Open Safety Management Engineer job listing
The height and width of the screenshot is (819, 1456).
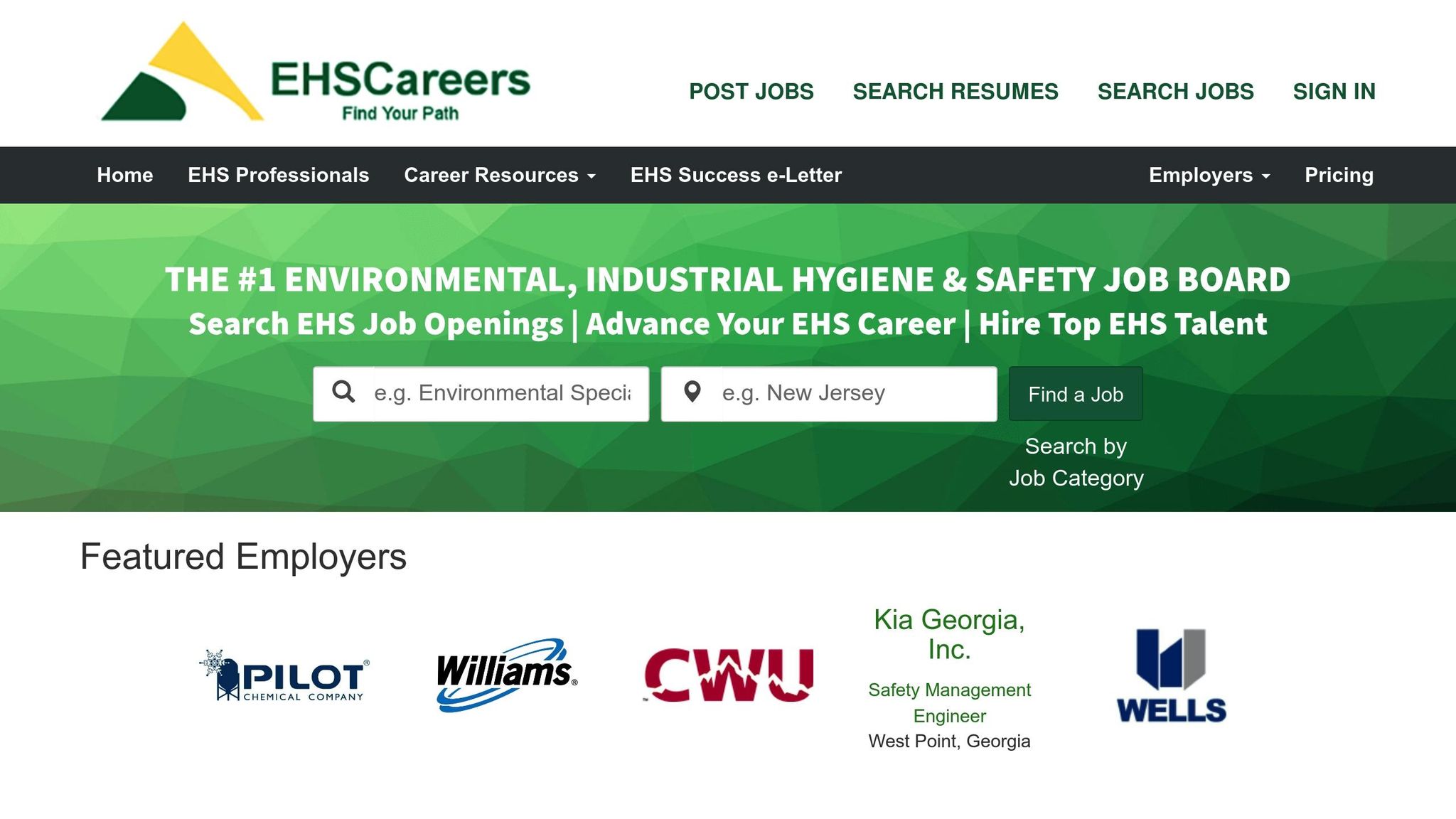(x=949, y=702)
